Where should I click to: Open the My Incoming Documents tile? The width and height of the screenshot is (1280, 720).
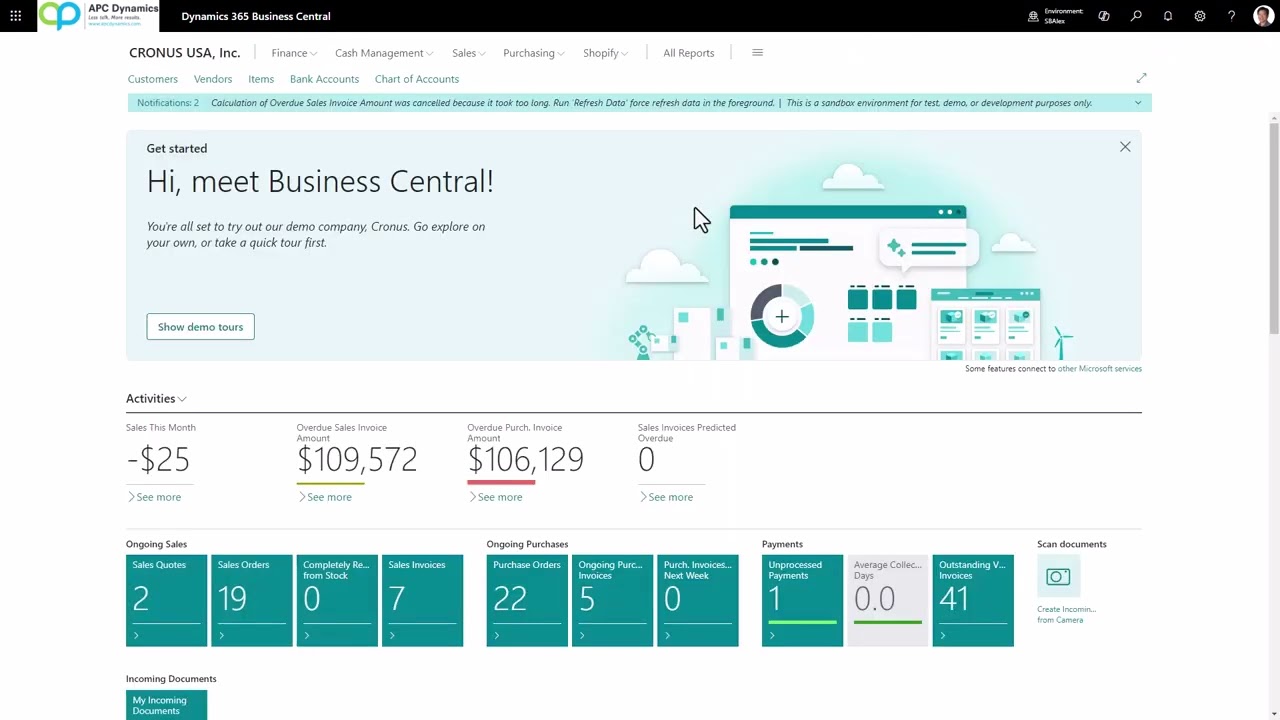click(167, 705)
